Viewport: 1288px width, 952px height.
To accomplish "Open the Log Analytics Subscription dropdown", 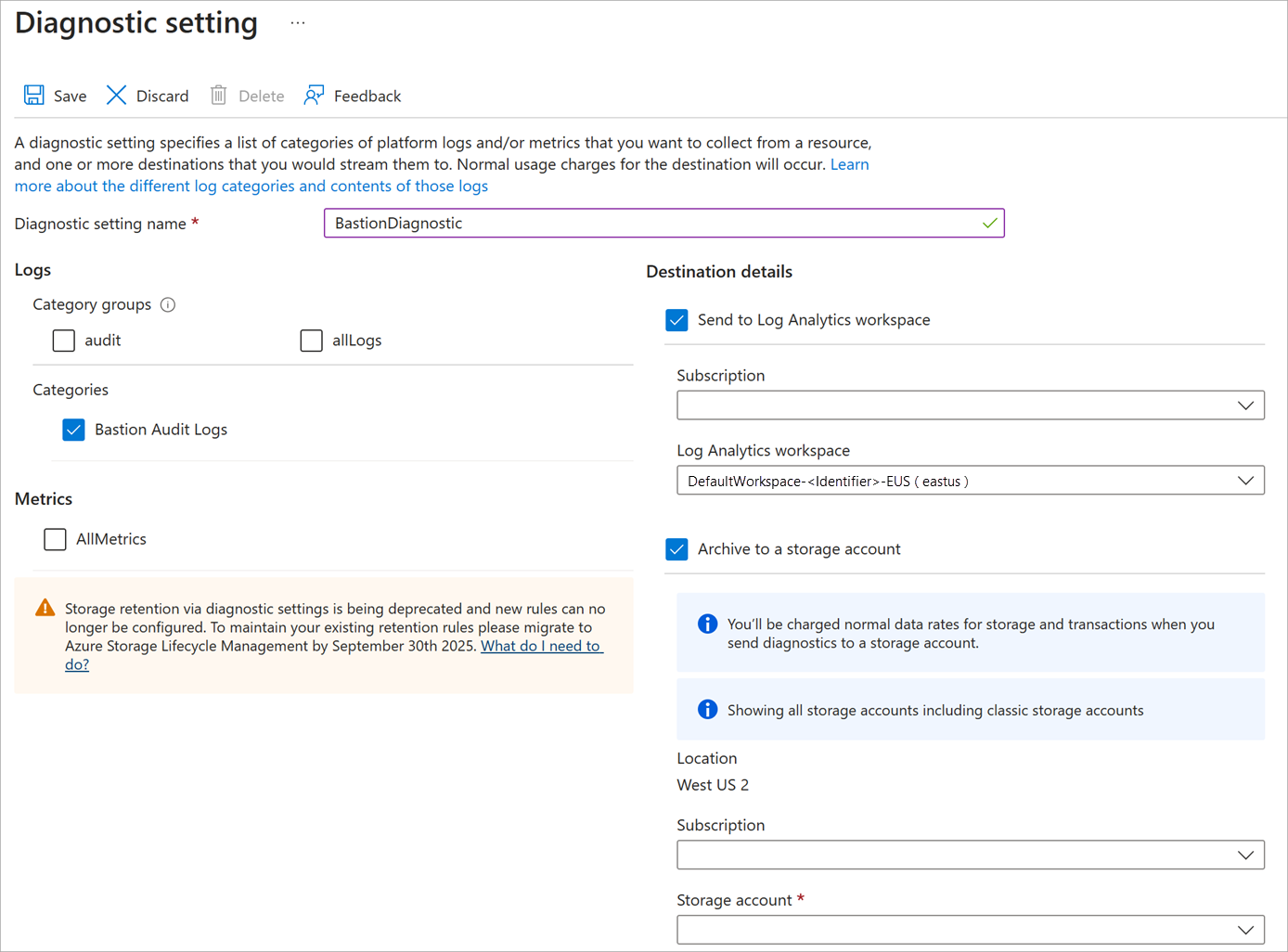I will click(x=971, y=405).
